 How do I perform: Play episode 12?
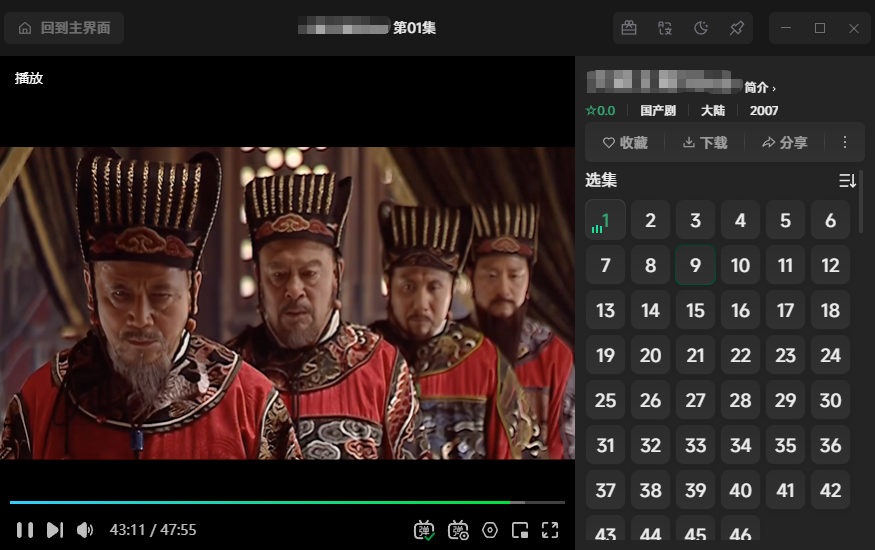click(830, 265)
